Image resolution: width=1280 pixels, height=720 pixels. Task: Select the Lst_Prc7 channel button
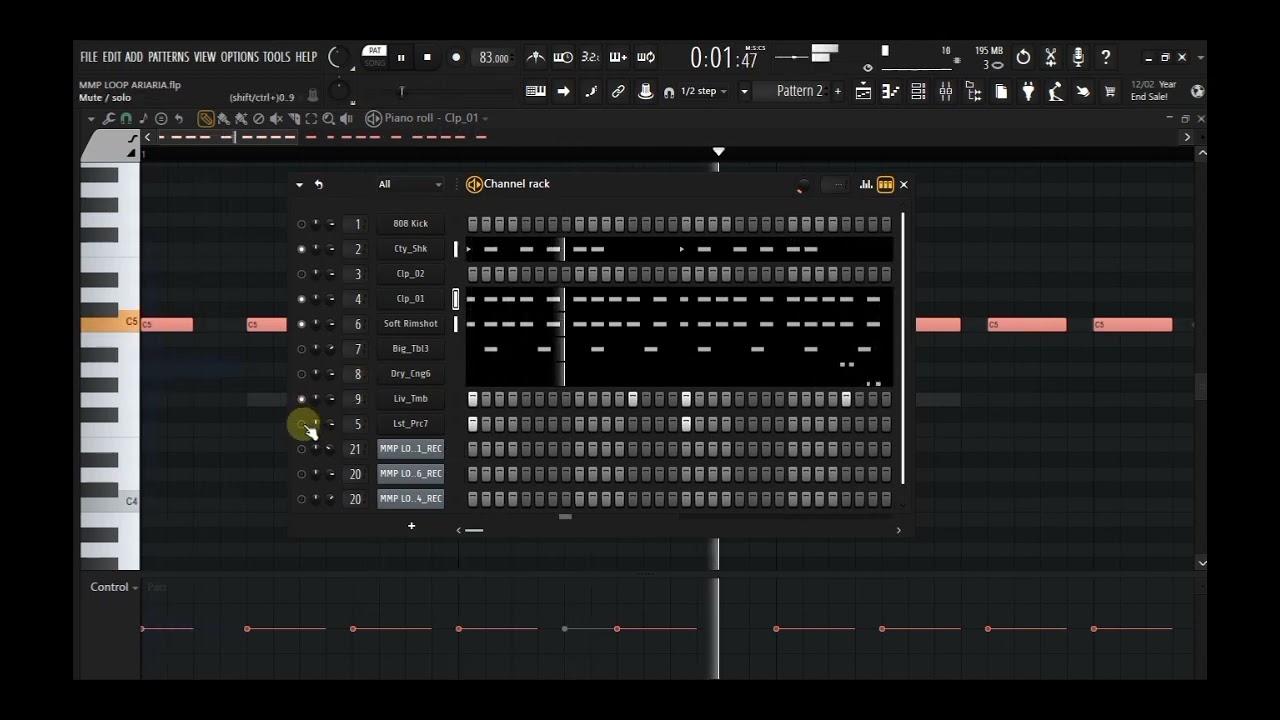coord(410,424)
